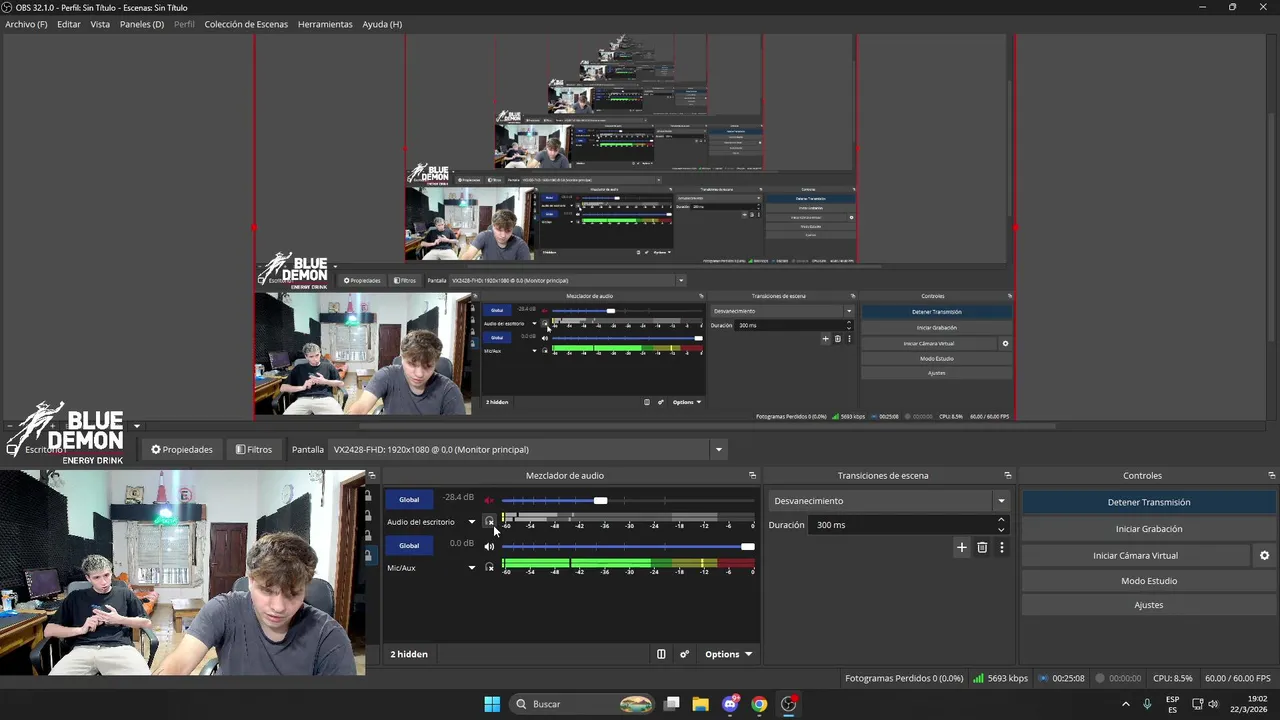Open Task View on the taskbar
1280x720 pixels.
(x=672, y=704)
